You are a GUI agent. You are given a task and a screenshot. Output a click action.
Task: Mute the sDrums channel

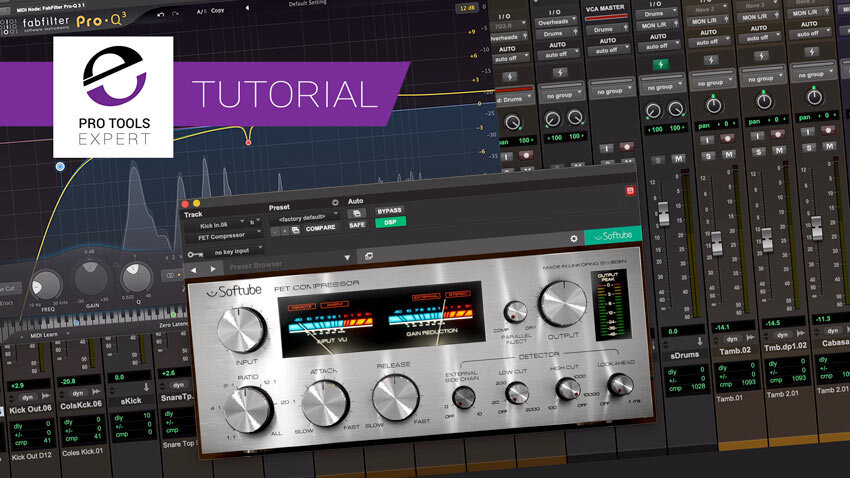(678, 158)
